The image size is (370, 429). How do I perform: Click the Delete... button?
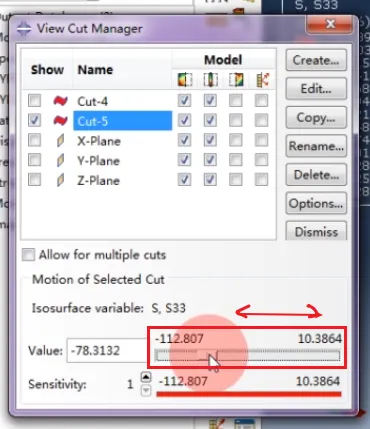(x=316, y=175)
